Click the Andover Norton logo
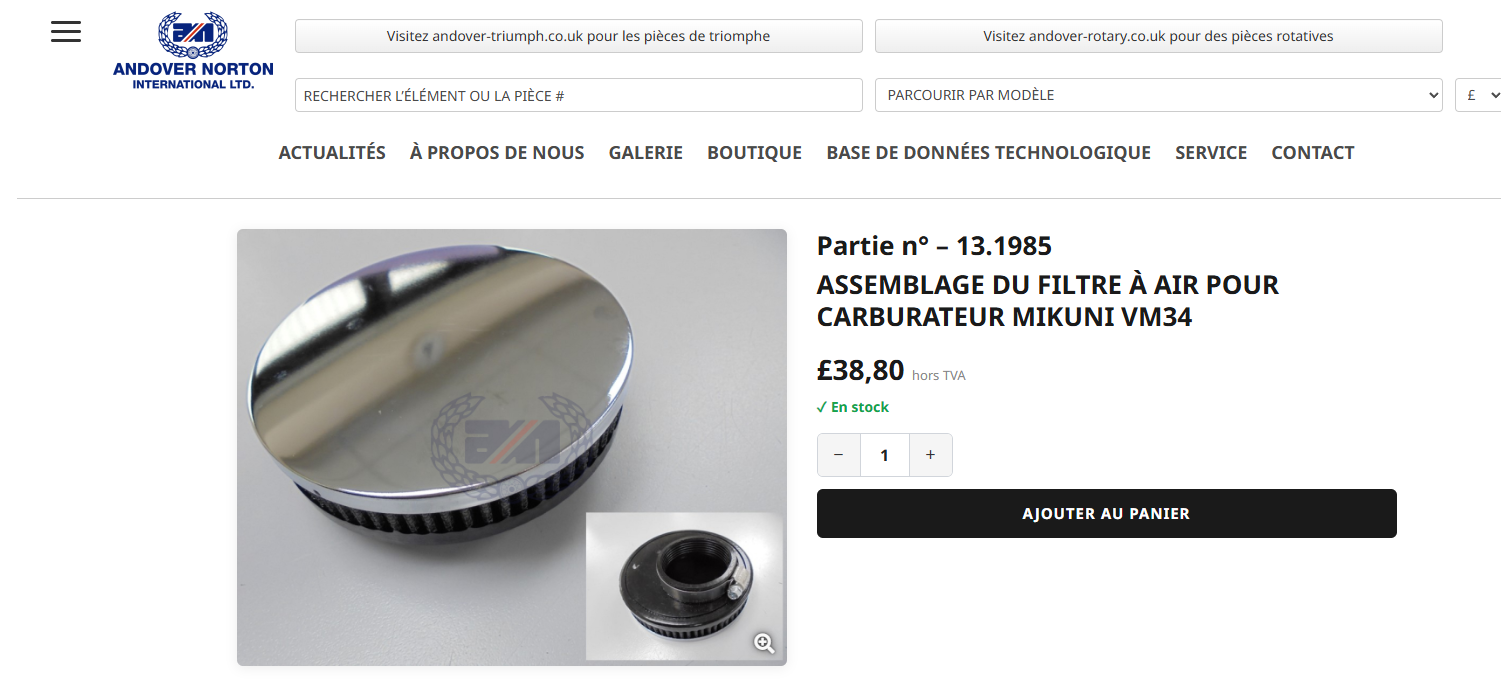This screenshot has width=1501, height=689. [x=193, y=50]
